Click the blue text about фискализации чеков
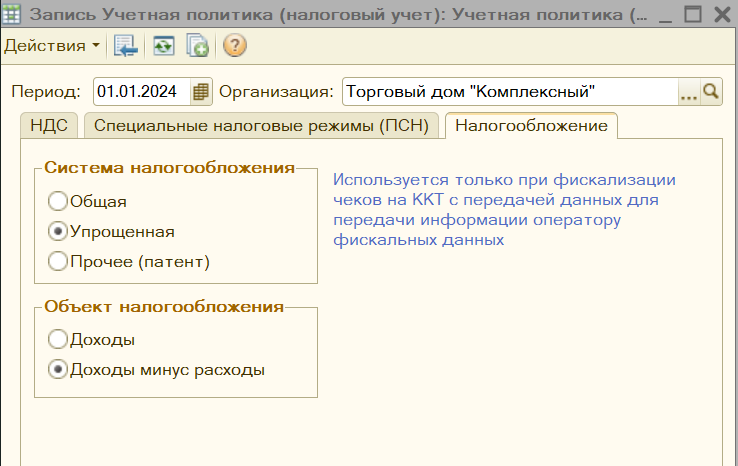 [x=504, y=209]
